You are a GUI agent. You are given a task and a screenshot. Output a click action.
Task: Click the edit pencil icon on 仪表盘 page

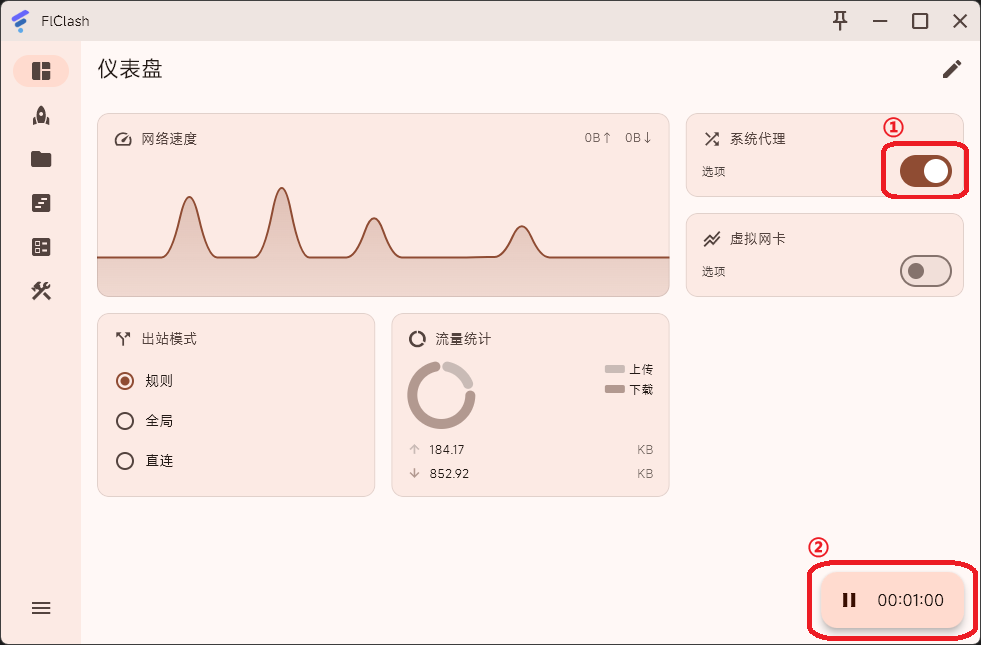pyautogui.click(x=951, y=69)
